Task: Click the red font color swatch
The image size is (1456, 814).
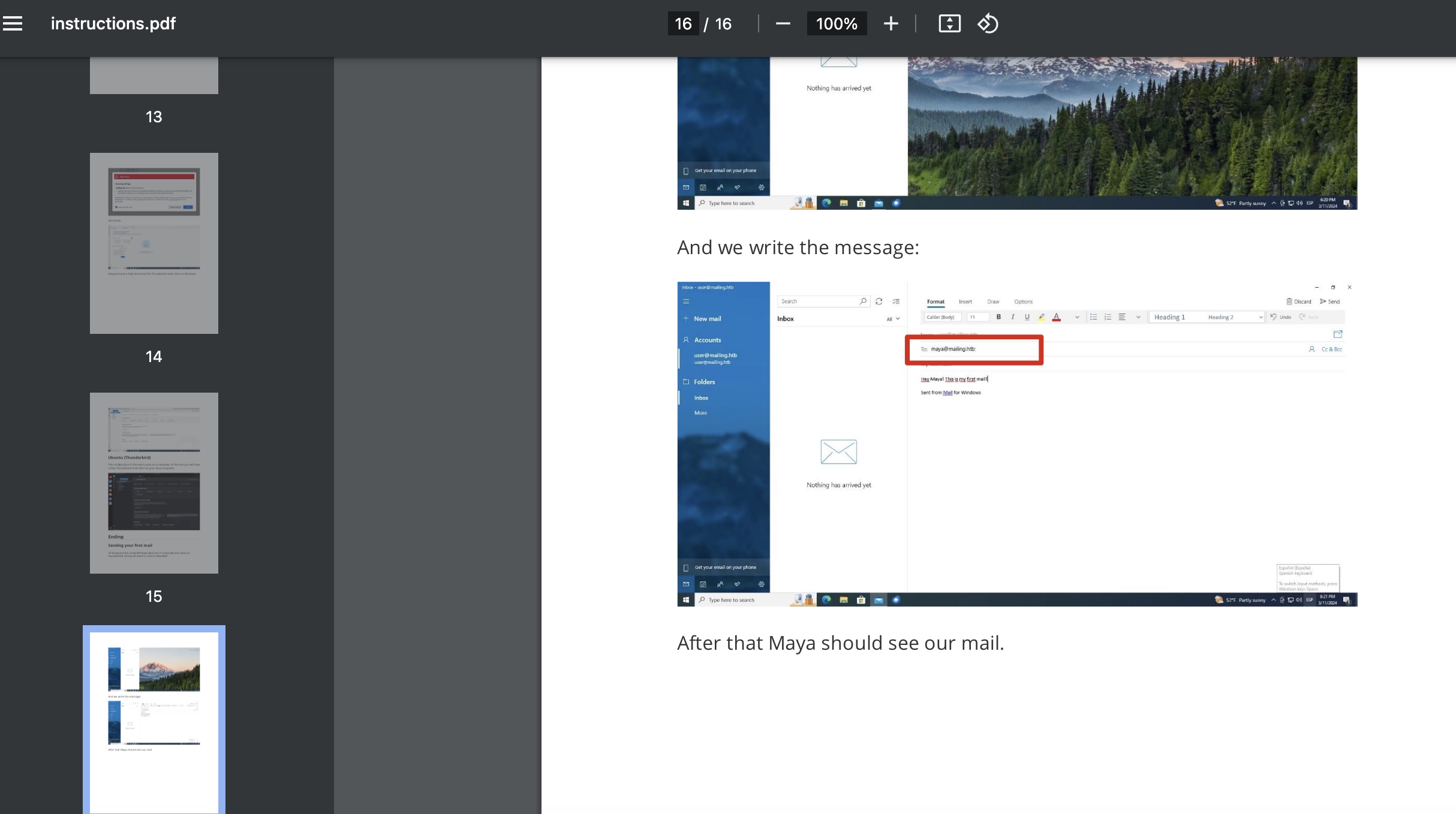Action: (1057, 317)
